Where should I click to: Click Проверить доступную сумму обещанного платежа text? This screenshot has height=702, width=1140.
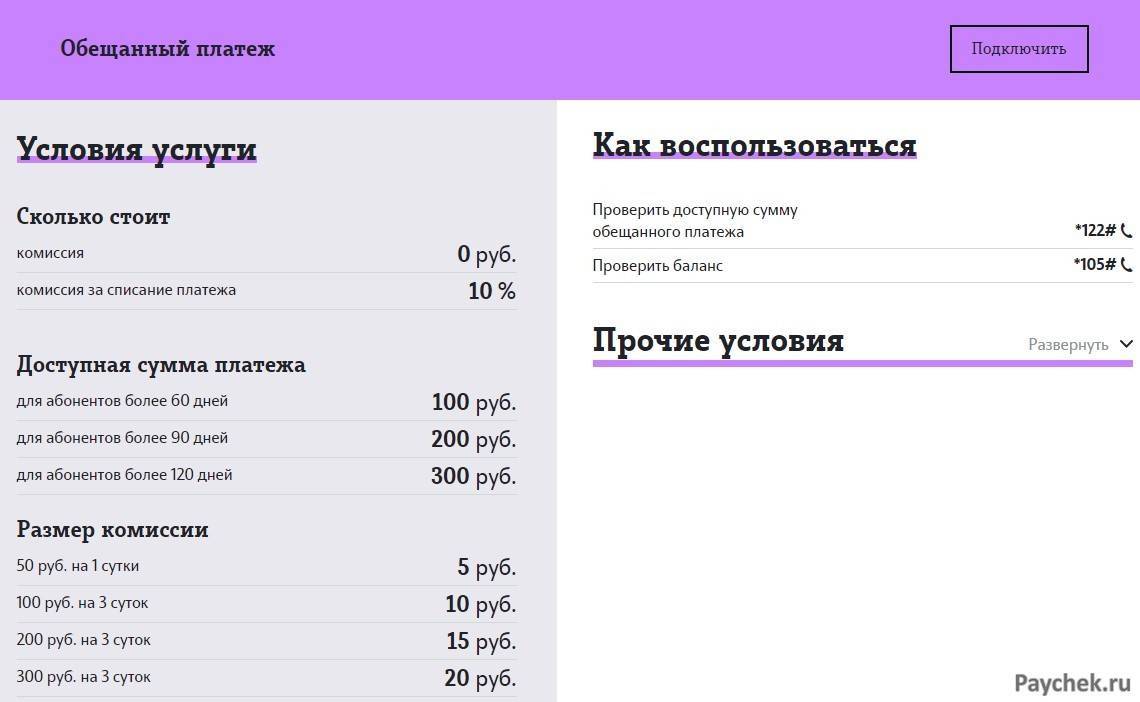(695, 221)
